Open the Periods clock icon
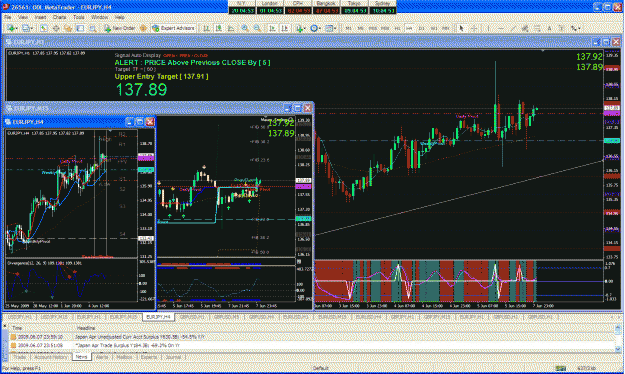 pyautogui.click(x=314, y=28)
